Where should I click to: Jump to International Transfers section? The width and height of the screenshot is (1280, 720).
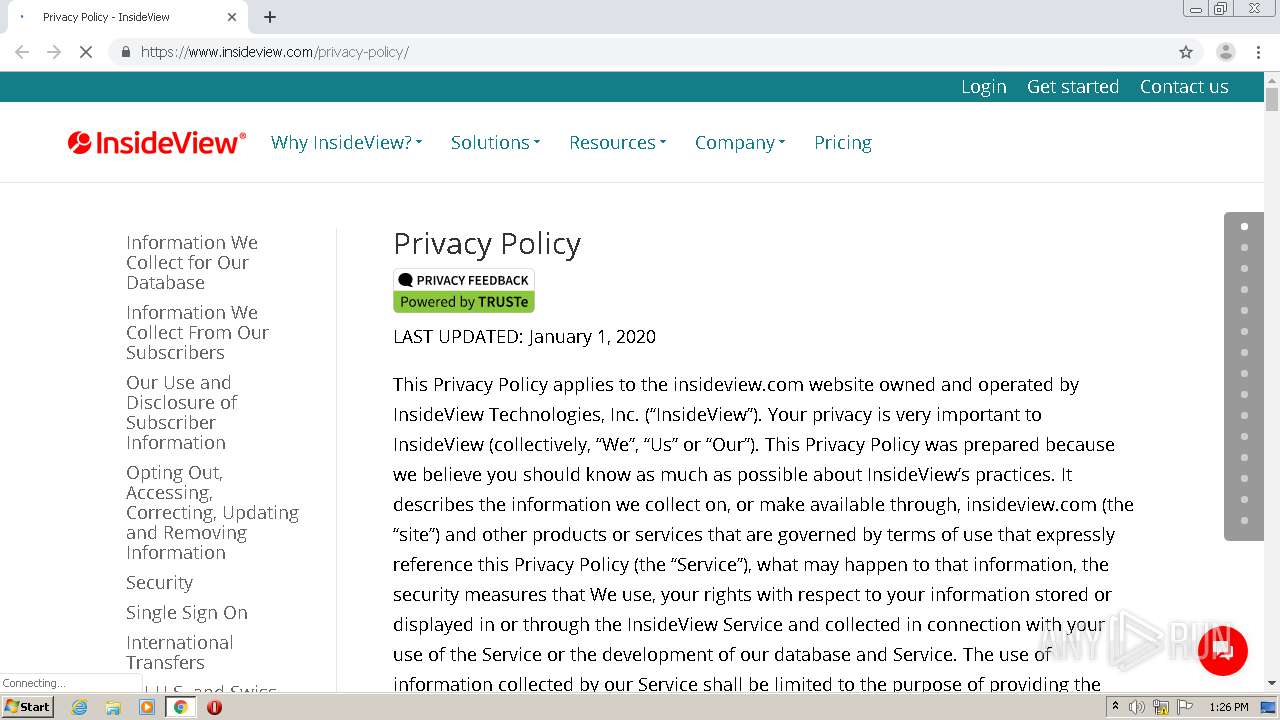pyautogui.click(x=180, y=653)
